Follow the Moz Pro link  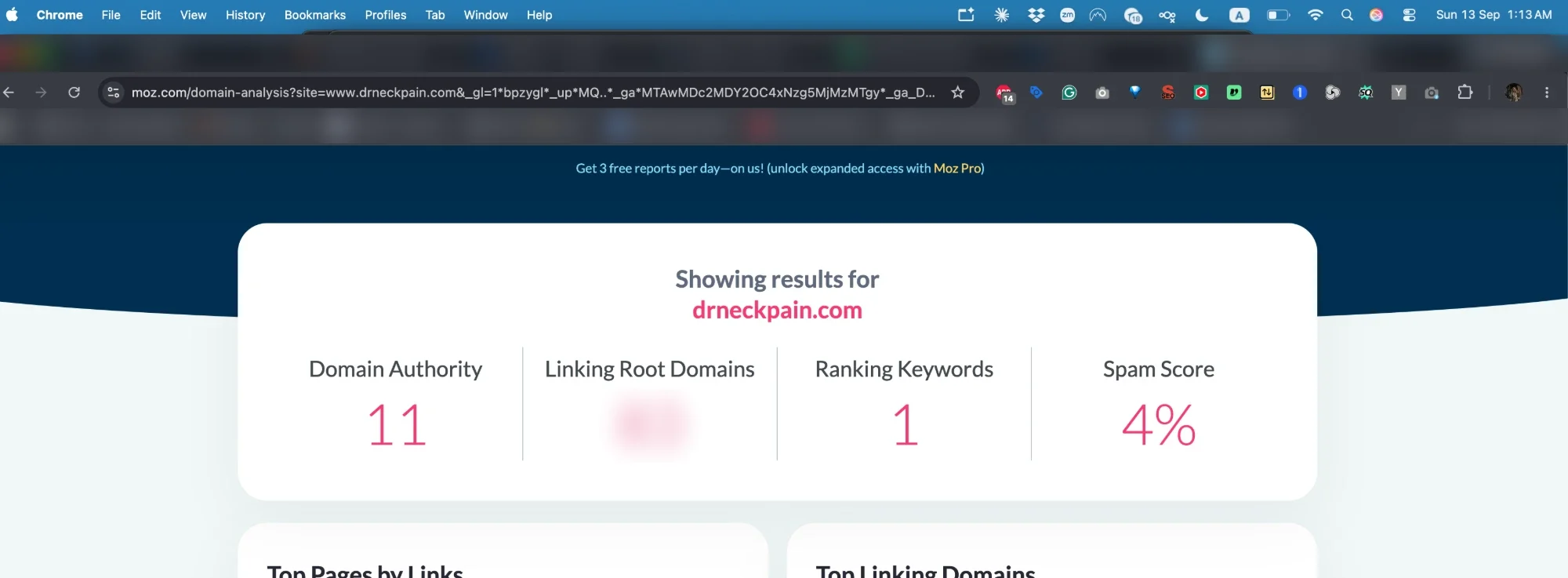tap(957, 168)
